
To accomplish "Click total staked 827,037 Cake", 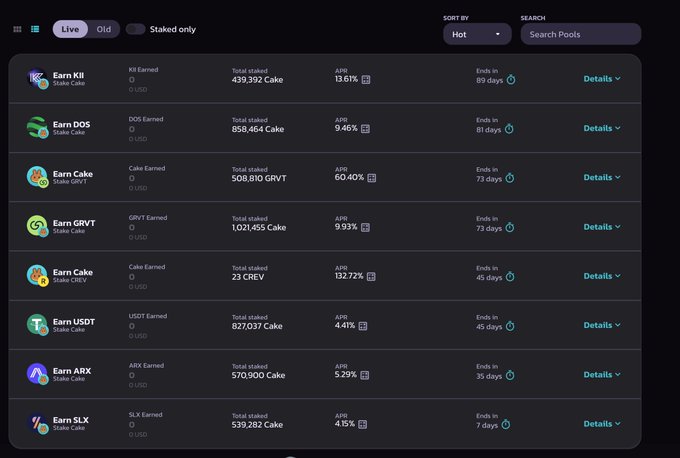I will (x=257, y=326).
